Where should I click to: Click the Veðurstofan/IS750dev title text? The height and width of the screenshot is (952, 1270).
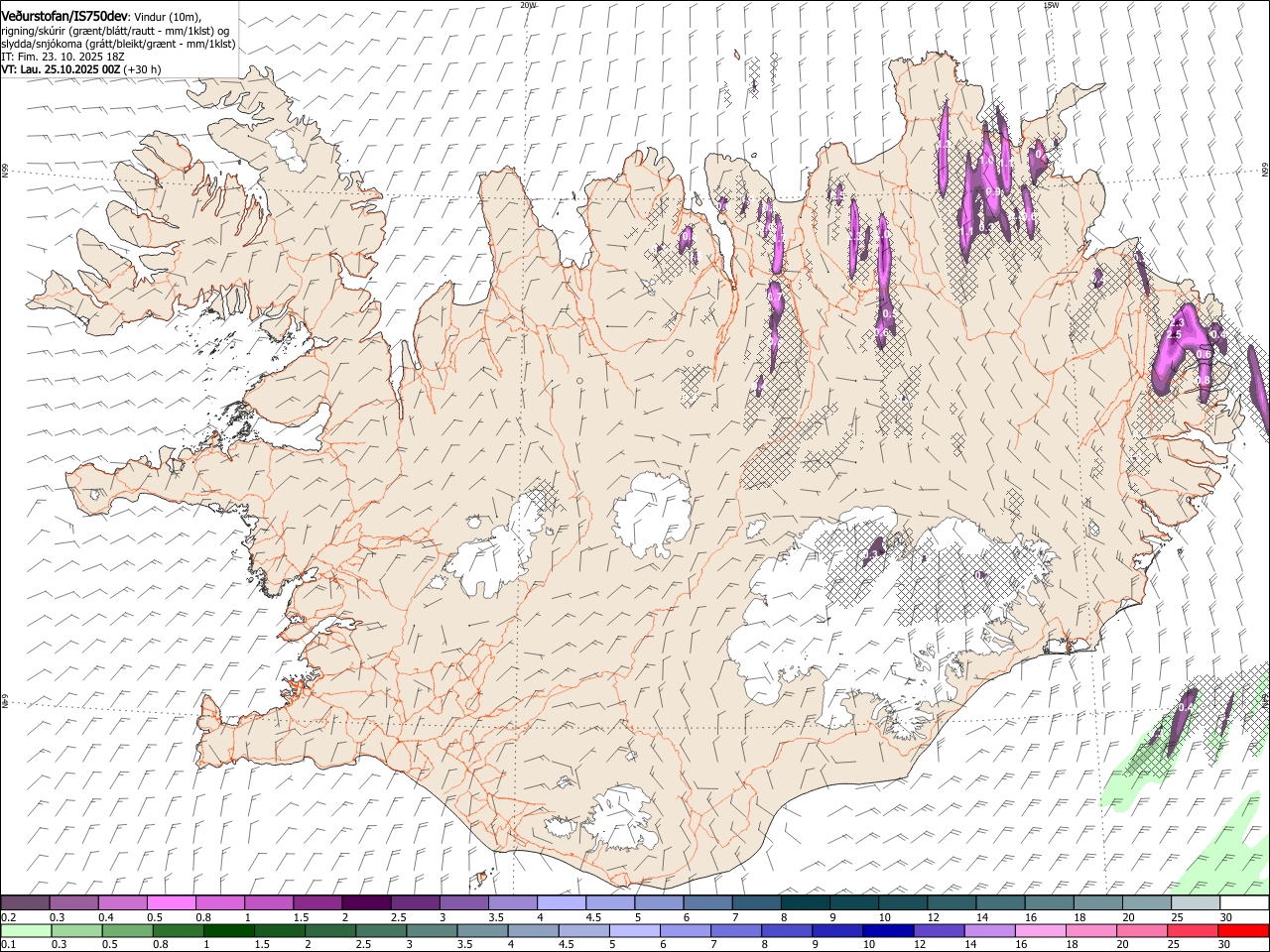64,16
